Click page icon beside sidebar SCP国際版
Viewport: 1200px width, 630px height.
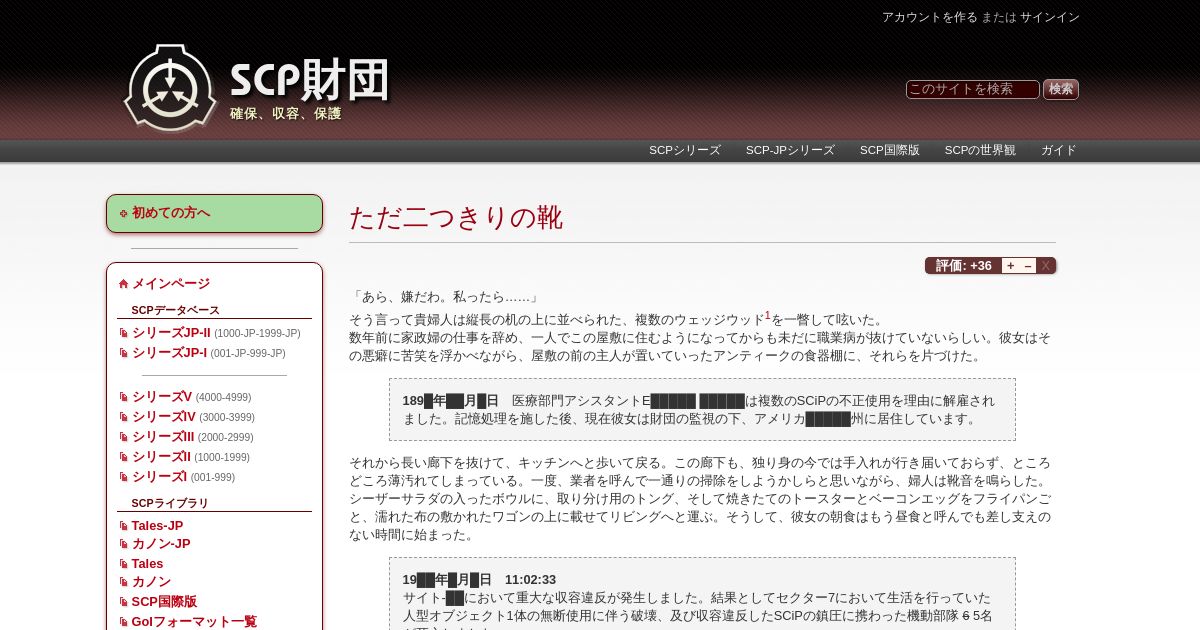point(123,602)
